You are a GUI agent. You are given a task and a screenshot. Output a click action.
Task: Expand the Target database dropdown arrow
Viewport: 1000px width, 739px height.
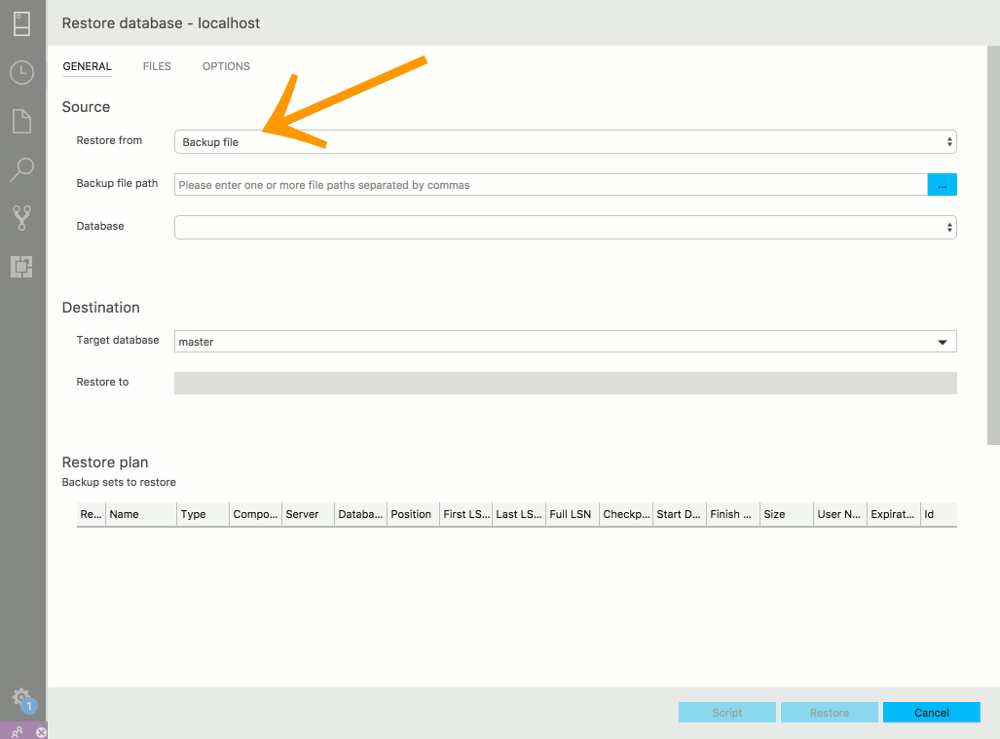tap(942, 342)
